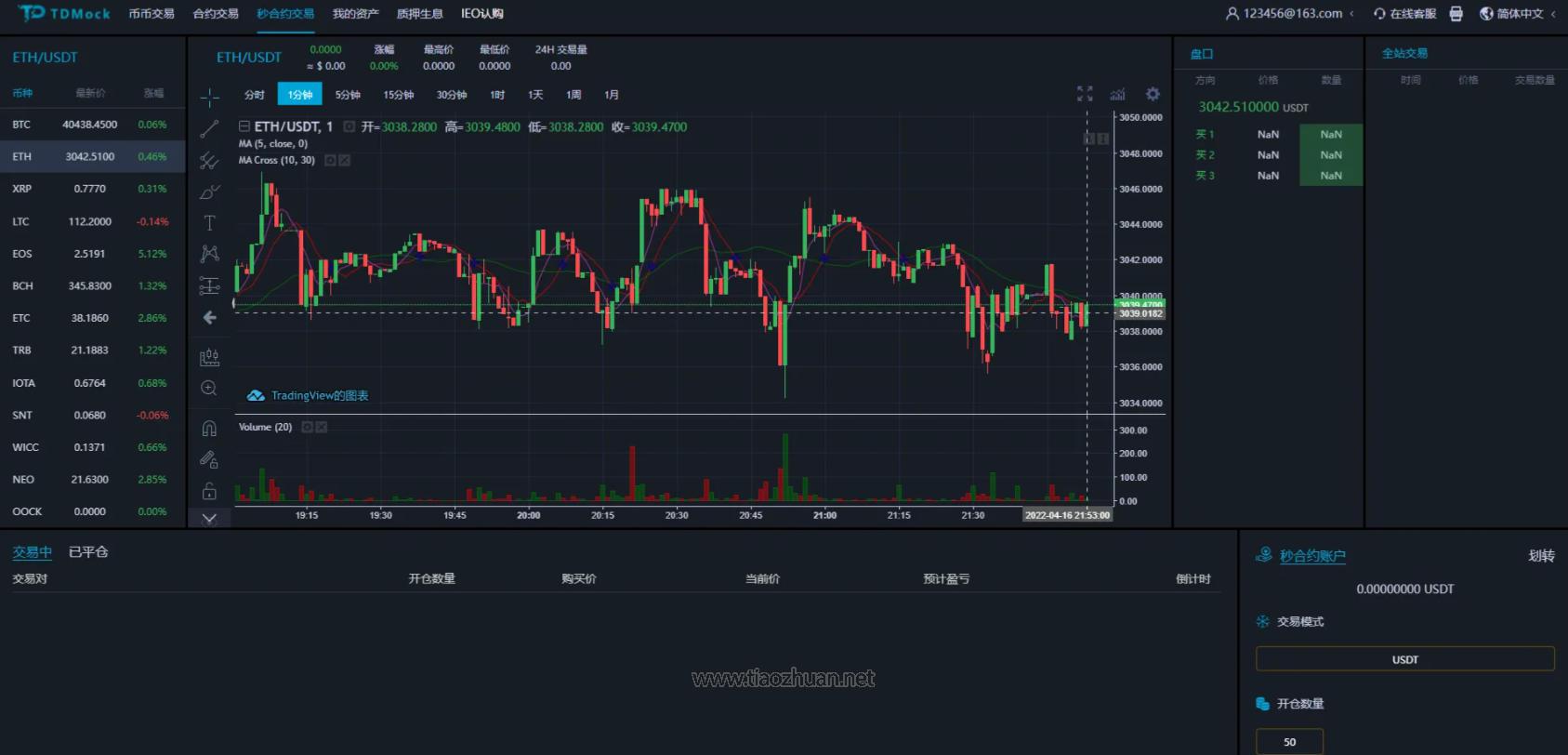Remove the Volume (20) indicator

click(322, 427)
